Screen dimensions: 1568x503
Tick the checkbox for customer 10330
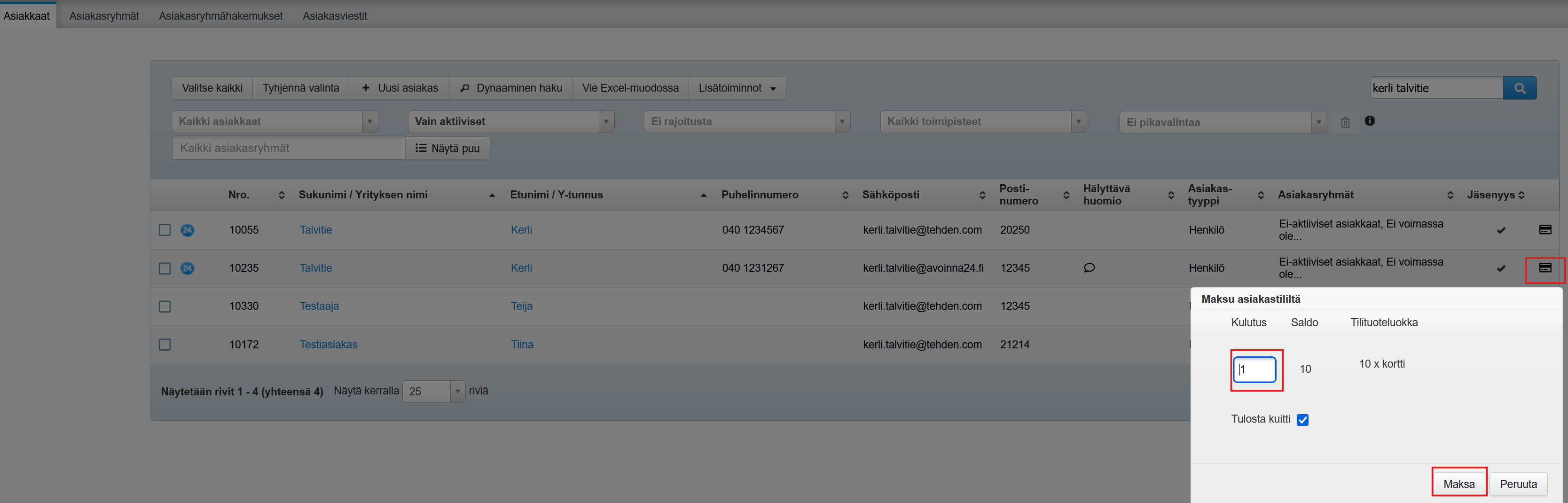point(165,307)
